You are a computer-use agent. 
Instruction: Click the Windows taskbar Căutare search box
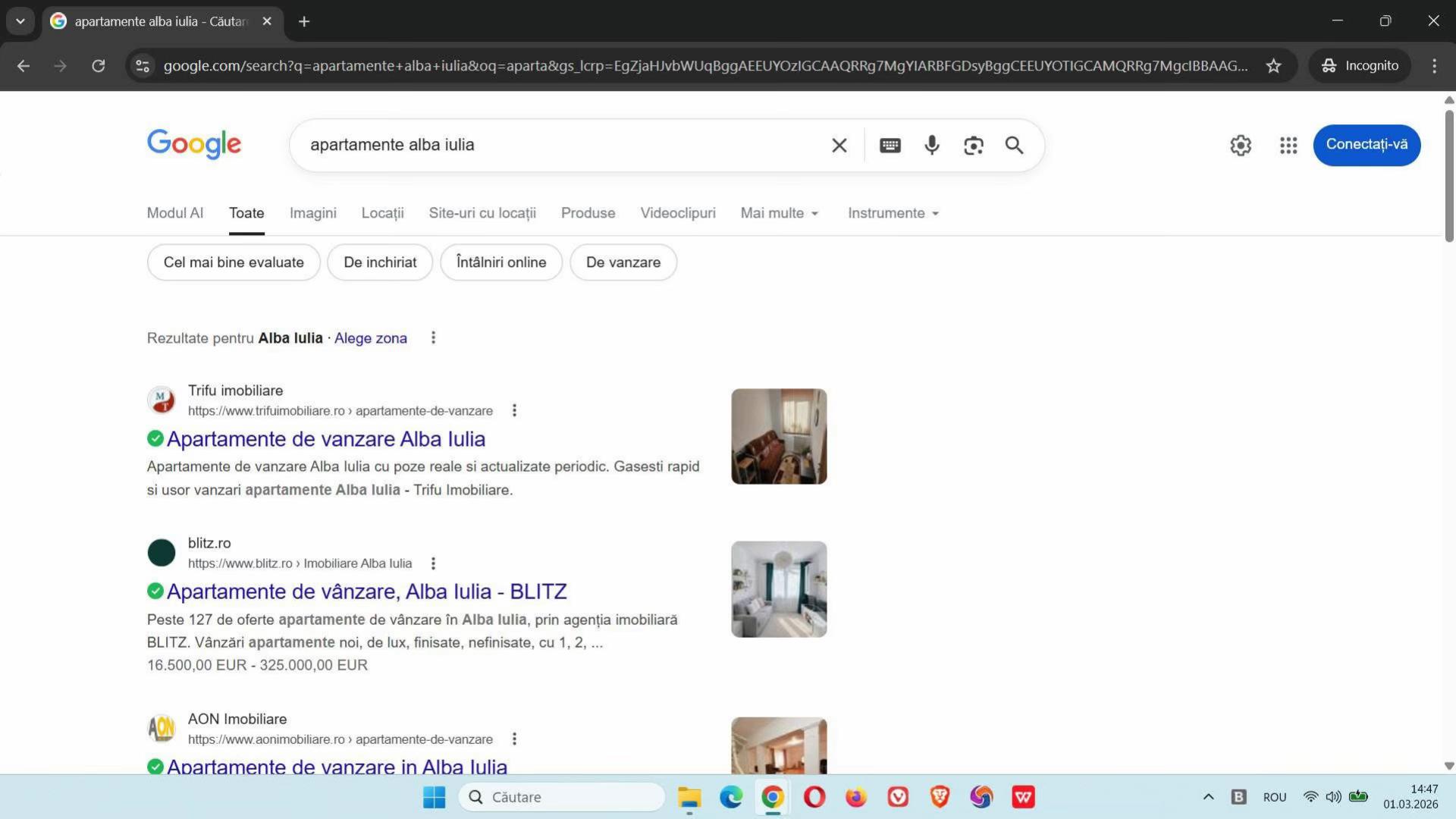point(562,797)
